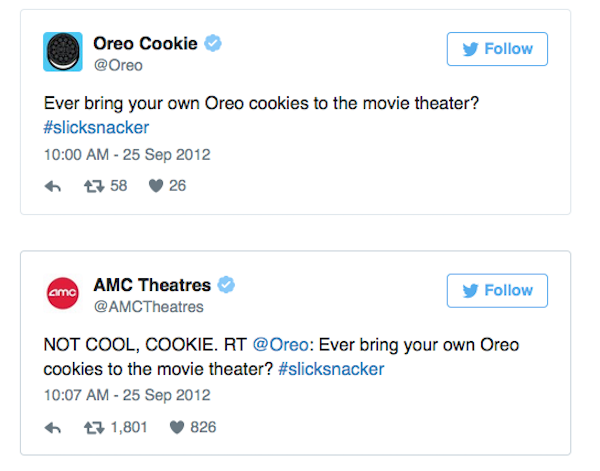Open the AMC Theatres display name

[152, 285]
